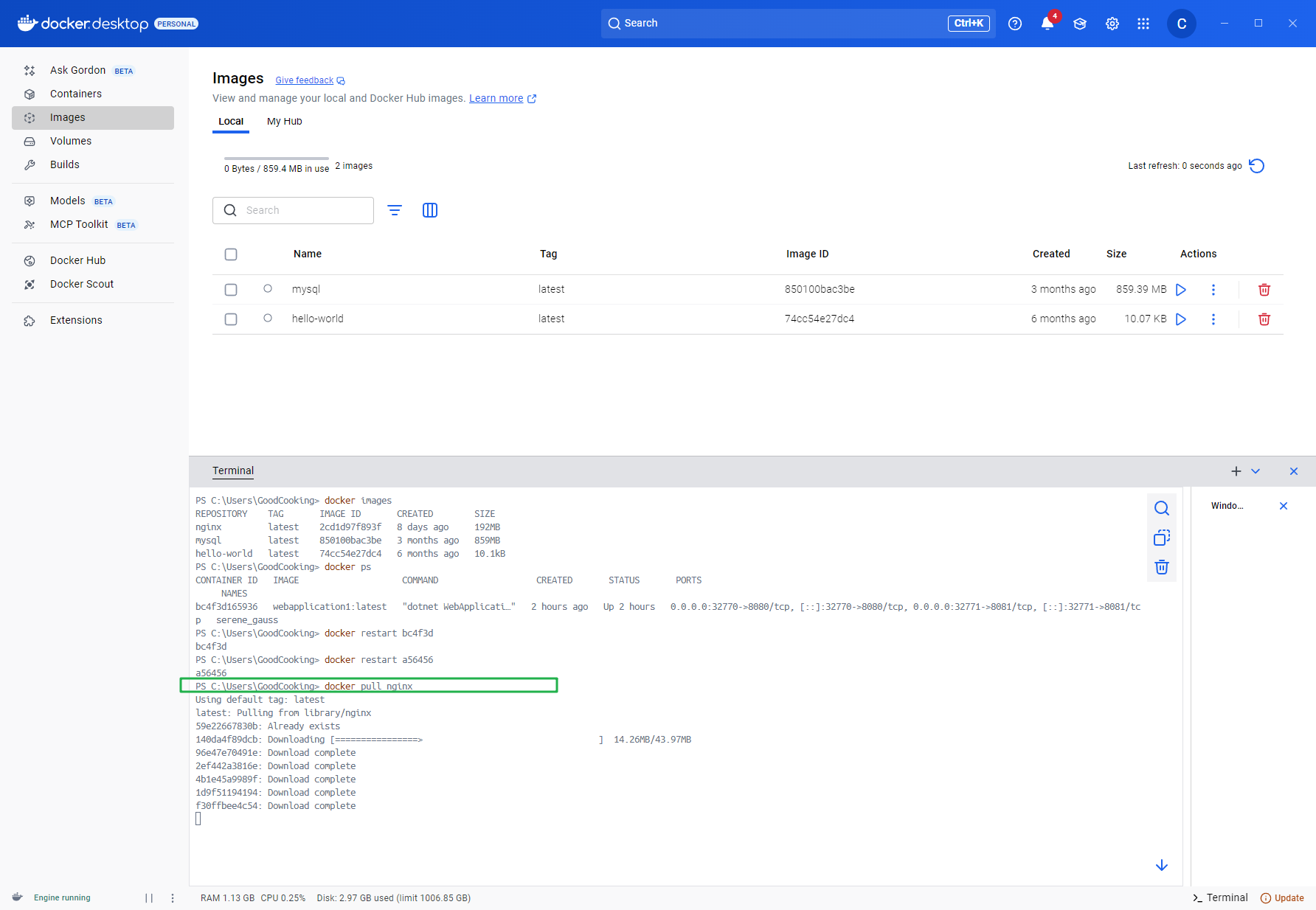Open more actions for hello-world
The height and width of the screenshot is (910, 1316).
tap(1213, 319)
